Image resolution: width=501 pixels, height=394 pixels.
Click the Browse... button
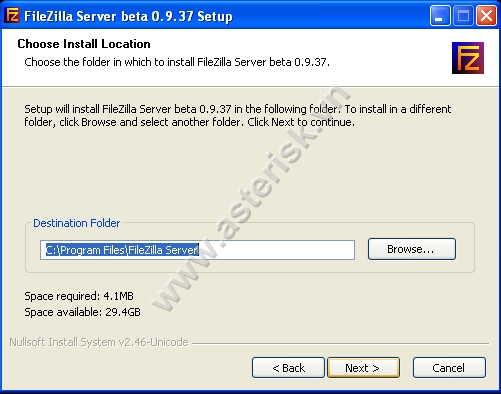click(412, 249)
